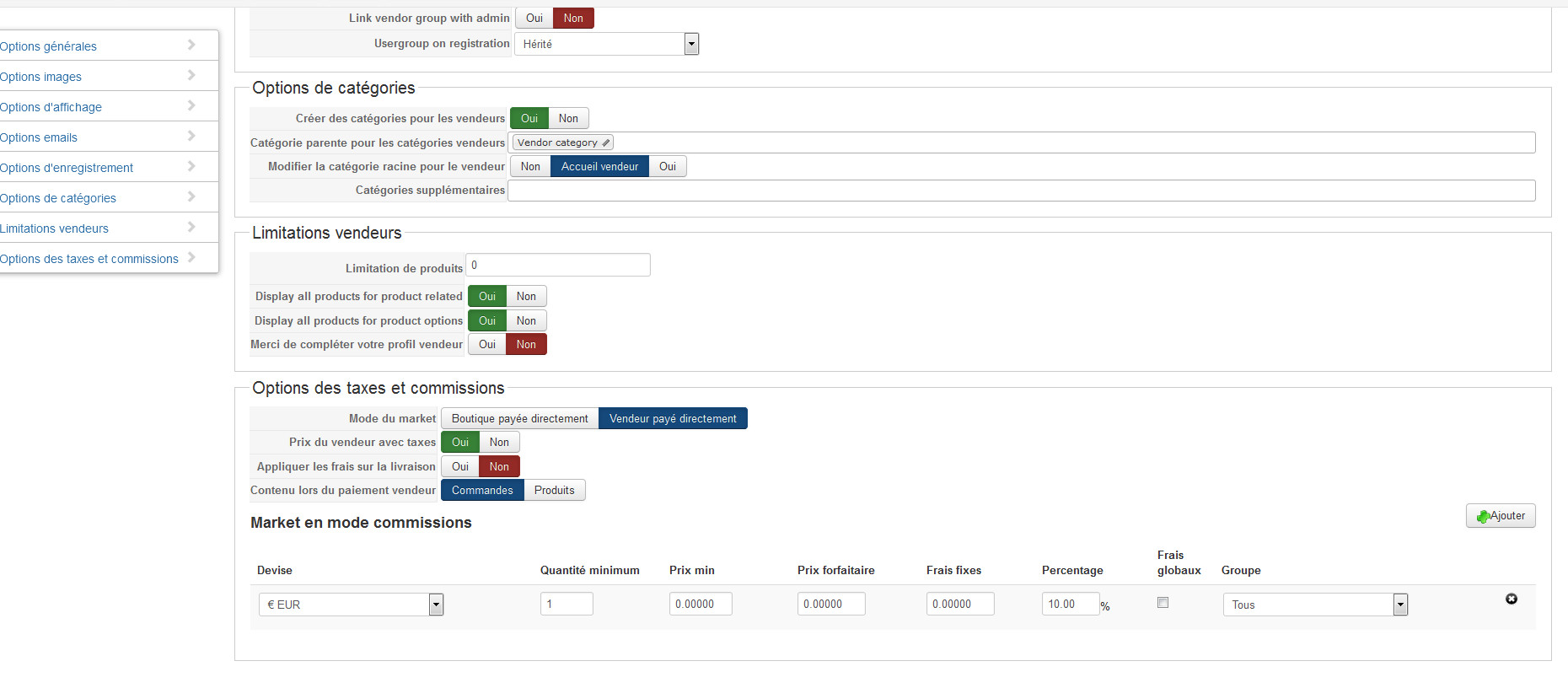Focus the Catégories supplémentaires field
This screenshot has width=1568, height=688.
[x=1022, y=191]
